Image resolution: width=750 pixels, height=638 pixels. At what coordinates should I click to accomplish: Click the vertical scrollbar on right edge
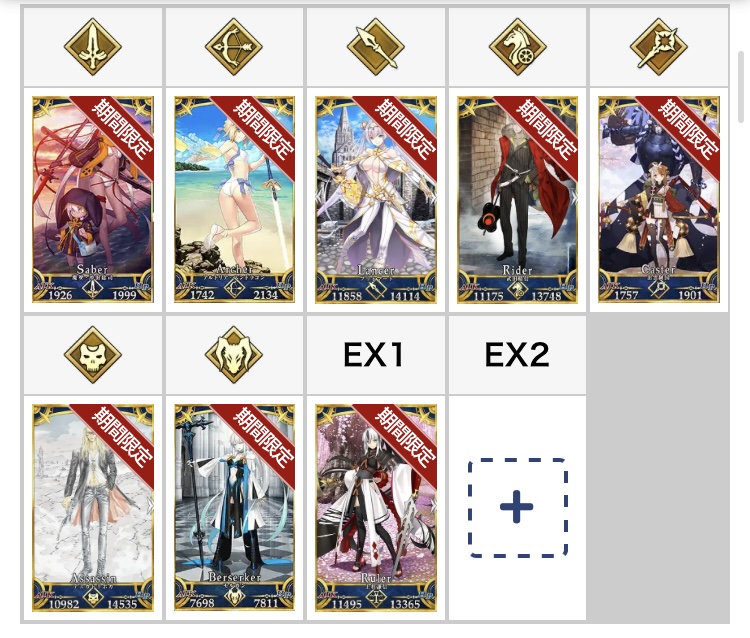tap(741, 86)
